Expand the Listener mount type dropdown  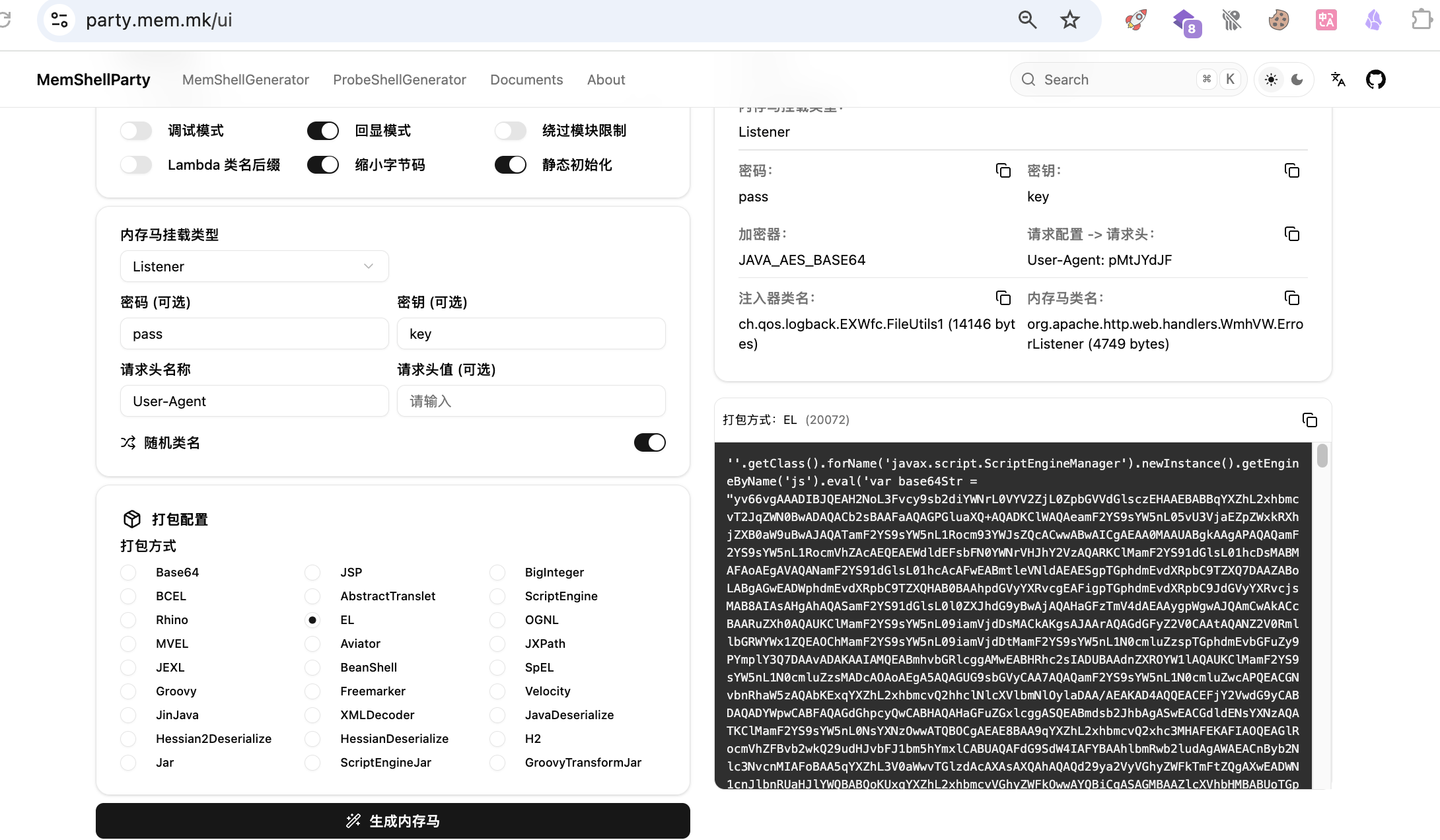point(254,267)
